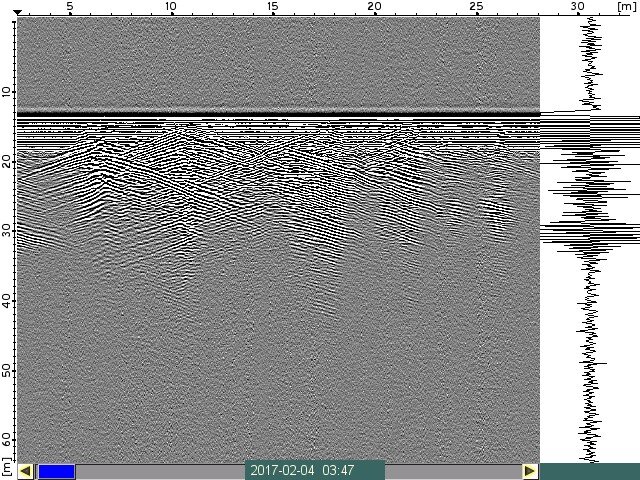Click the thick black surface reflection band in the radargram
The image size is (640, 480).
click(x=279, y=115)
